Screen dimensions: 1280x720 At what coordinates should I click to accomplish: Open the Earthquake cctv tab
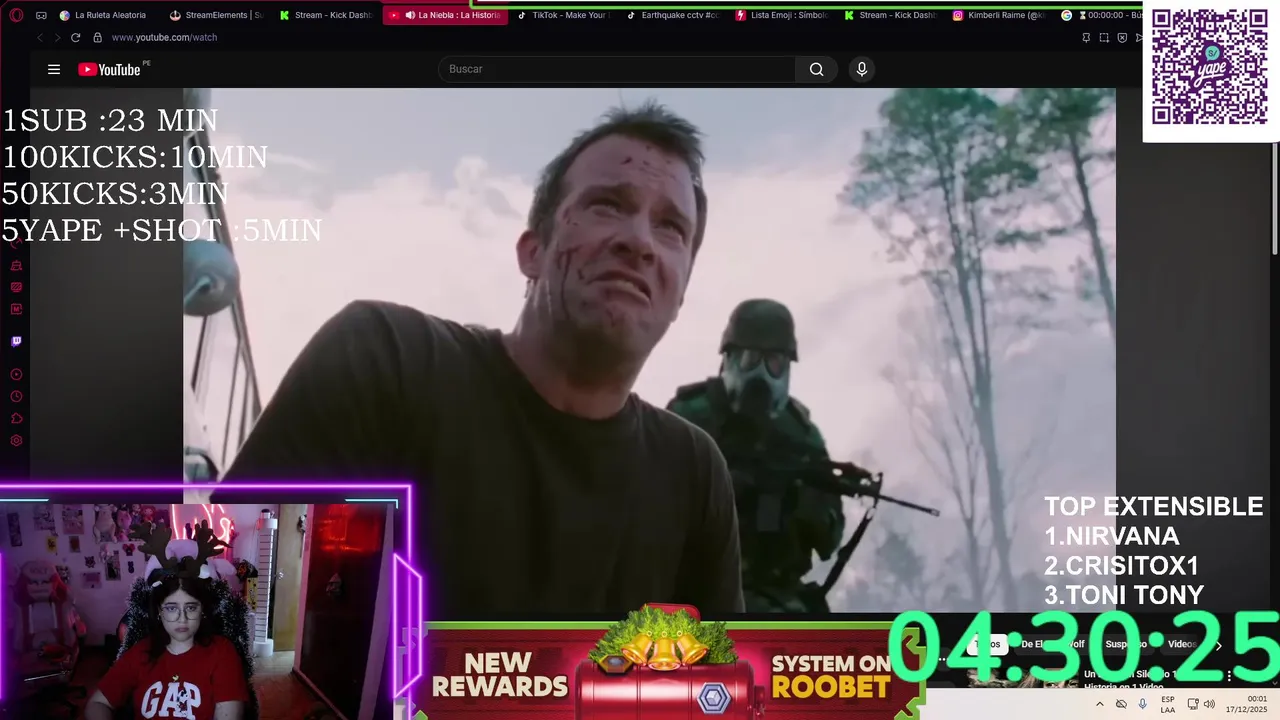tap(672, 15)
